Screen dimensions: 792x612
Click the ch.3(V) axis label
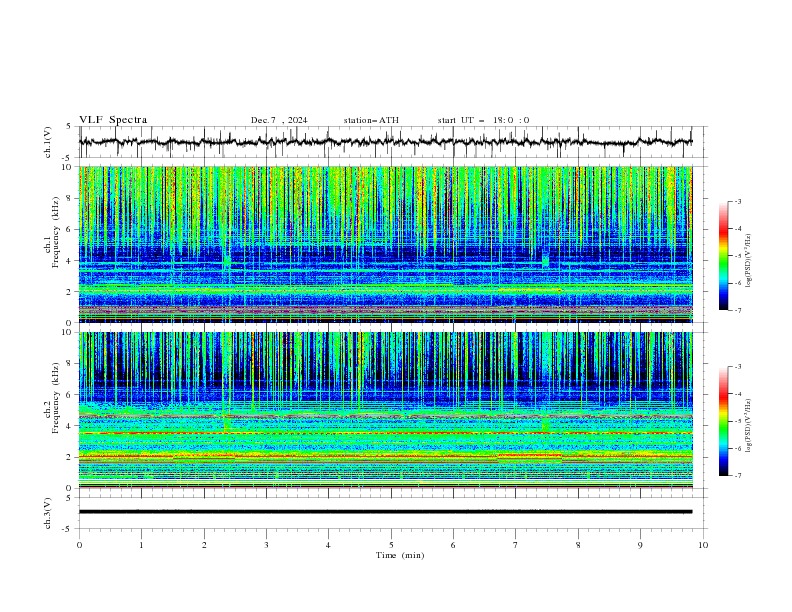tap(48, 513)
